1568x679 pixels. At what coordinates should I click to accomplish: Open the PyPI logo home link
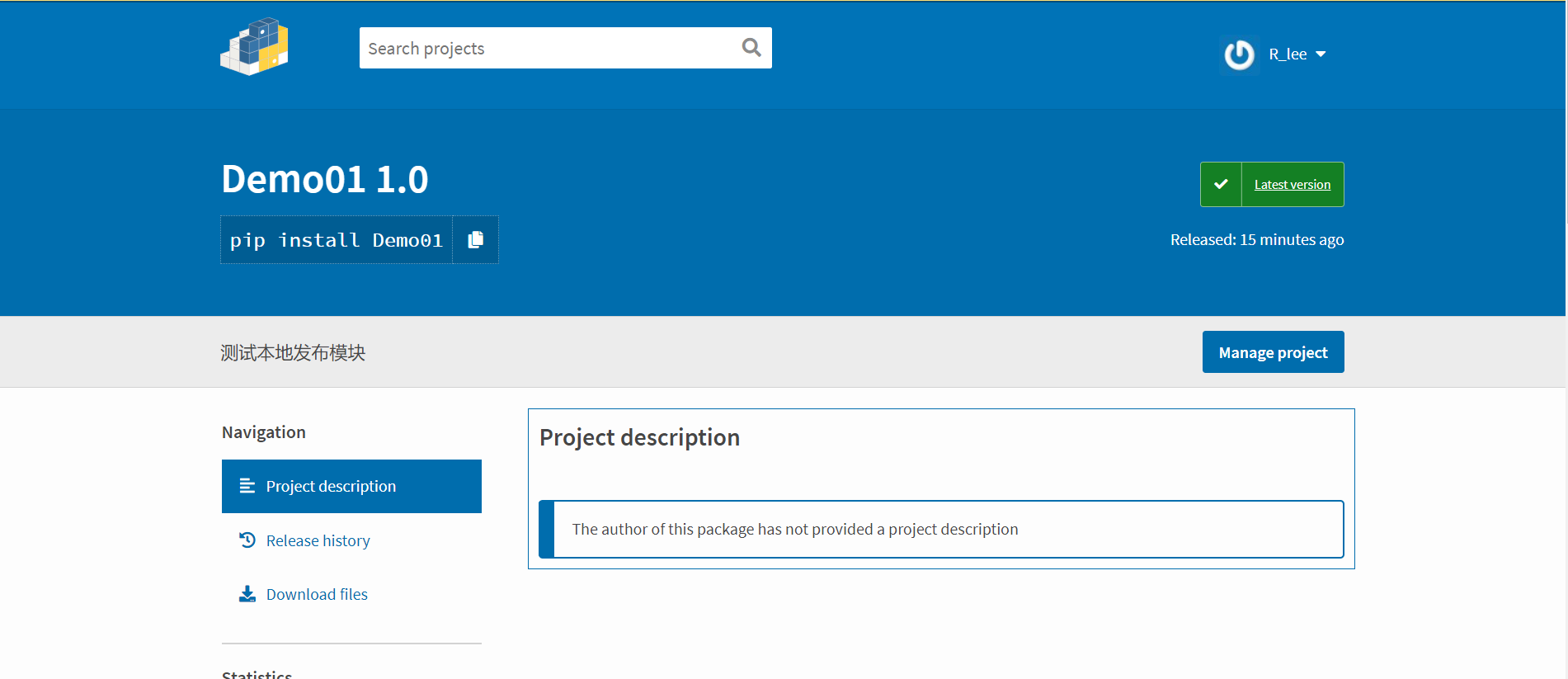254,47
